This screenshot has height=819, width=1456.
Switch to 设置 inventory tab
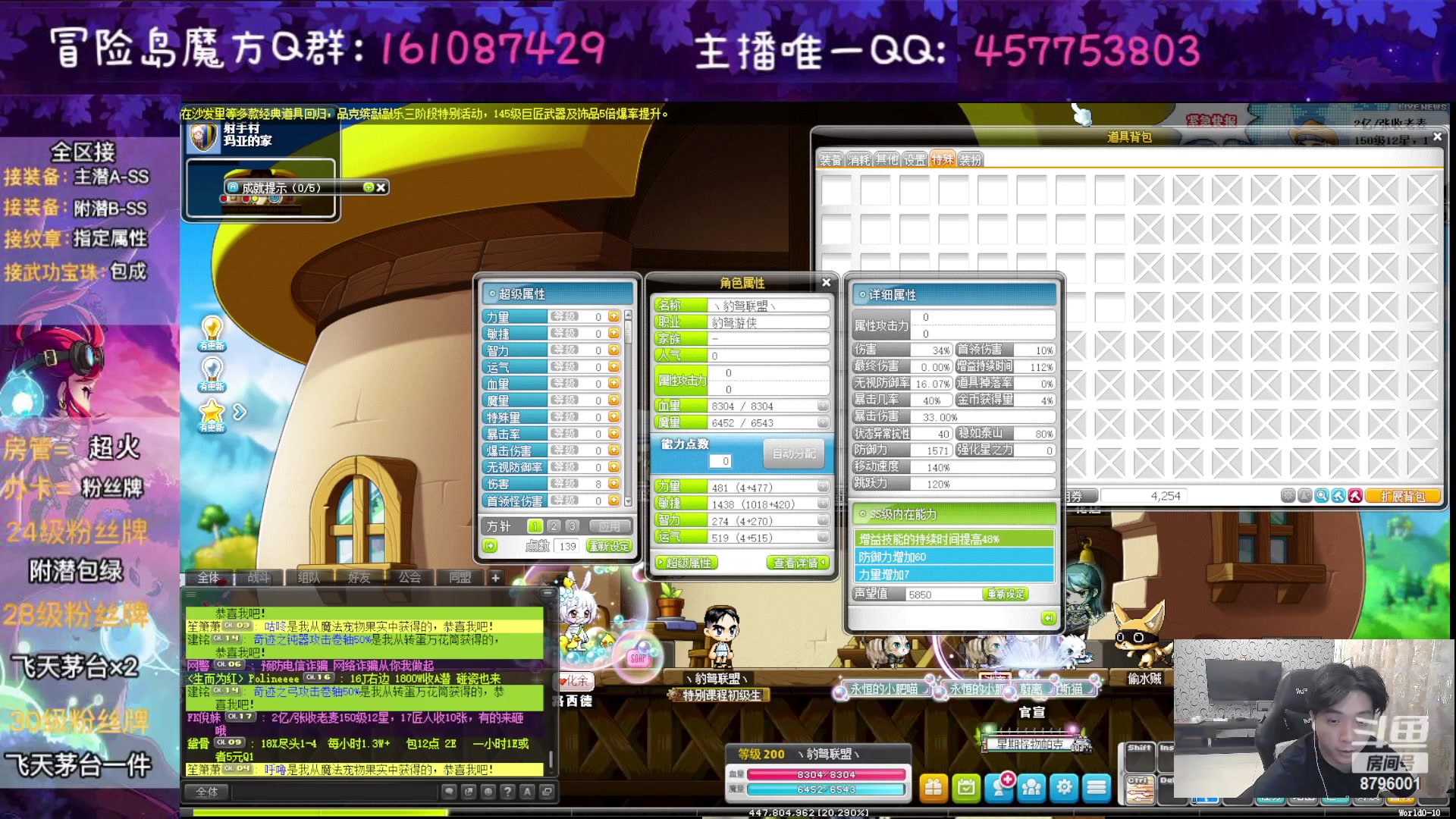tap(915, 160)
